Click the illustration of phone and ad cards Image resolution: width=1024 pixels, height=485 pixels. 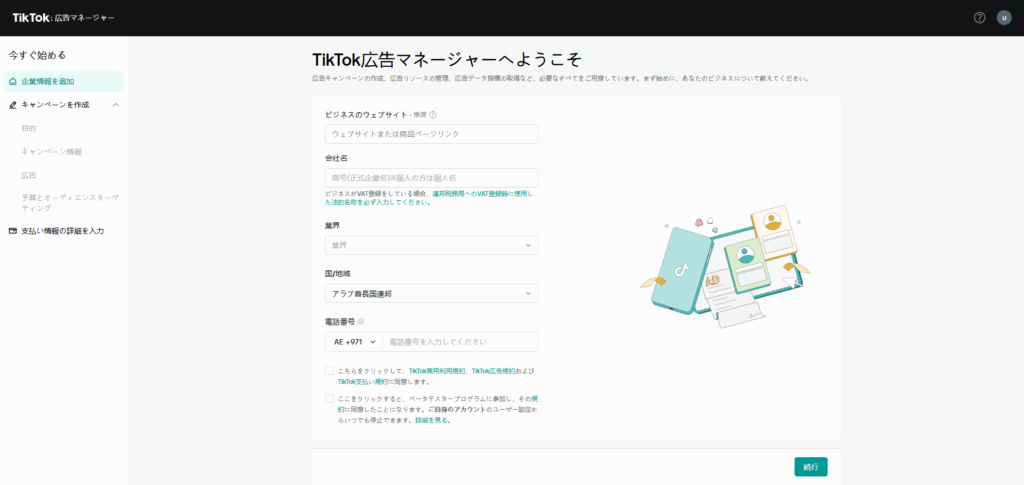point(724,266)
